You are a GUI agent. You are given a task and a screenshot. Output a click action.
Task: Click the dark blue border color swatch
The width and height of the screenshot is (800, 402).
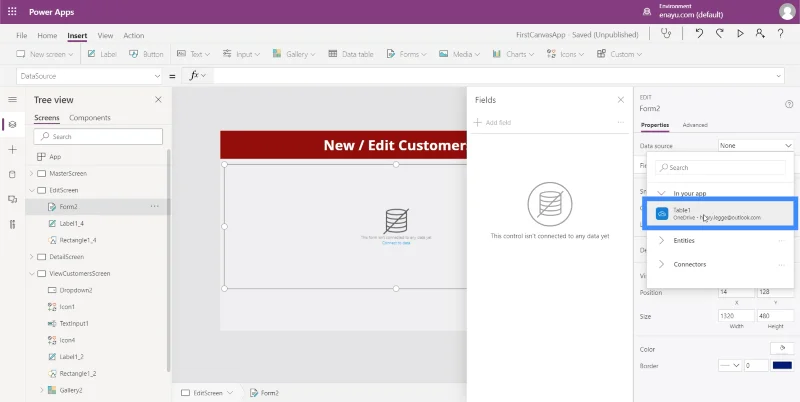click(x=782, y=365)
